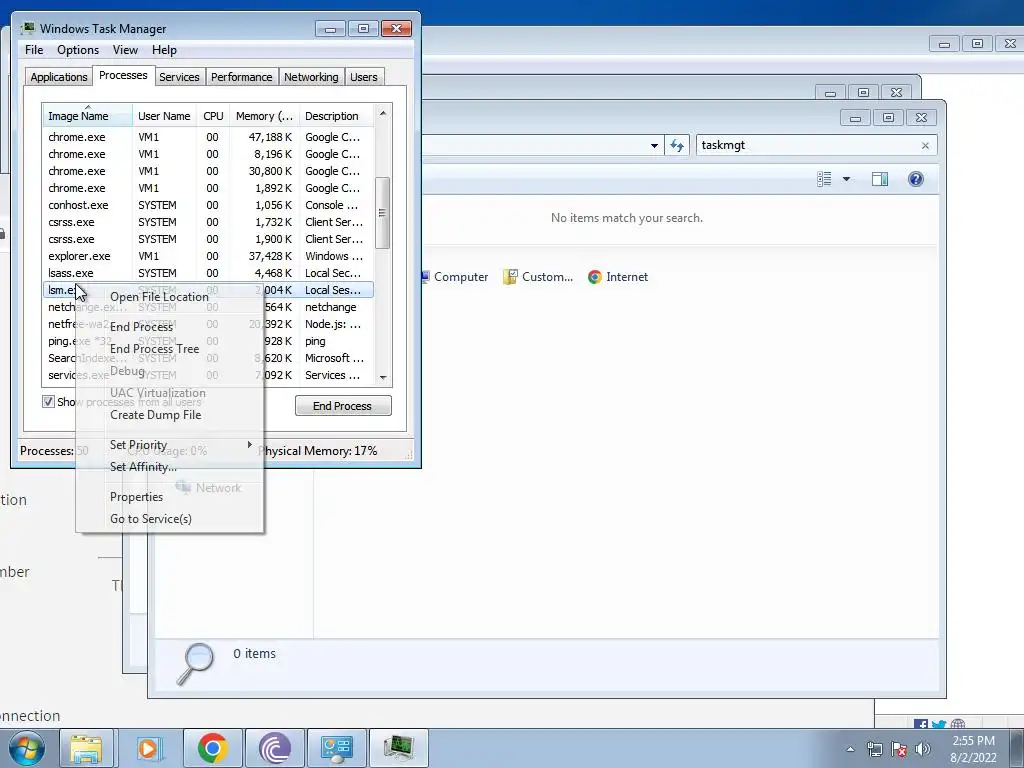Choose Open File Location in context menu
1024x768 pixels.
(x=159, y=296)
